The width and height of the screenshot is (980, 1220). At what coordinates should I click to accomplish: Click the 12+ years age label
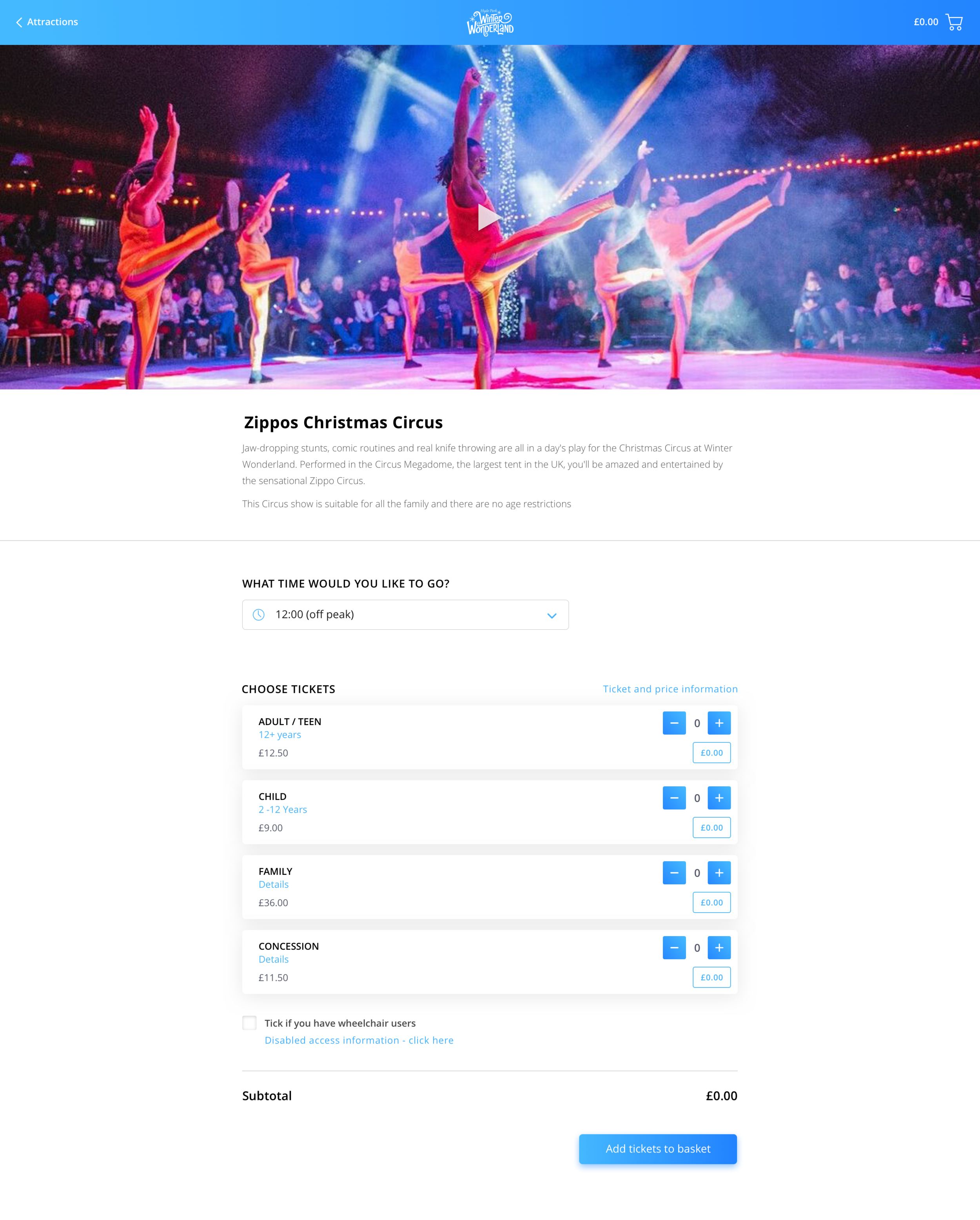coord(280,735)
